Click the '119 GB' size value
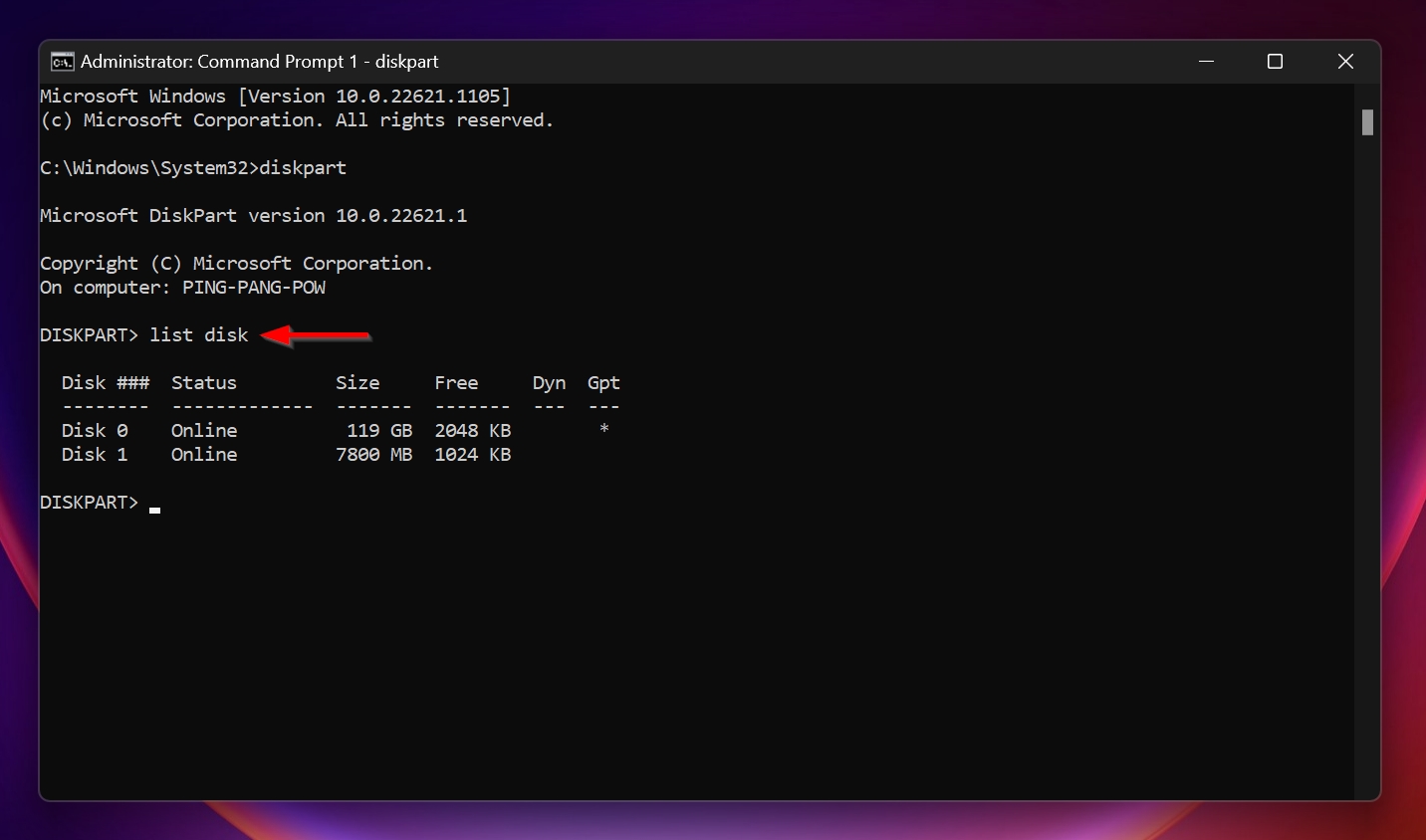1426x840 pixels. (379, 431)
